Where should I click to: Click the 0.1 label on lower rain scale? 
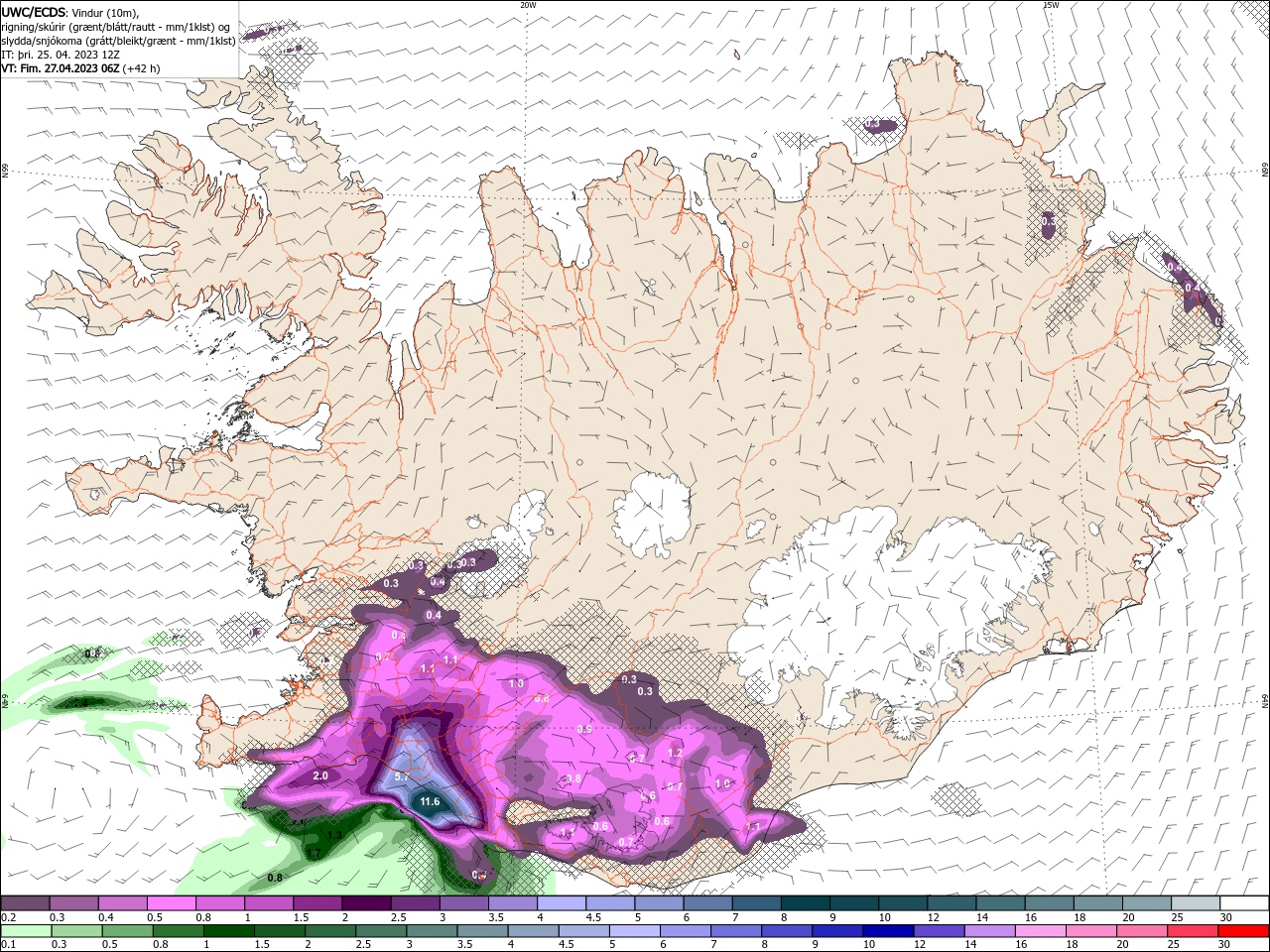tap(9, 944)
